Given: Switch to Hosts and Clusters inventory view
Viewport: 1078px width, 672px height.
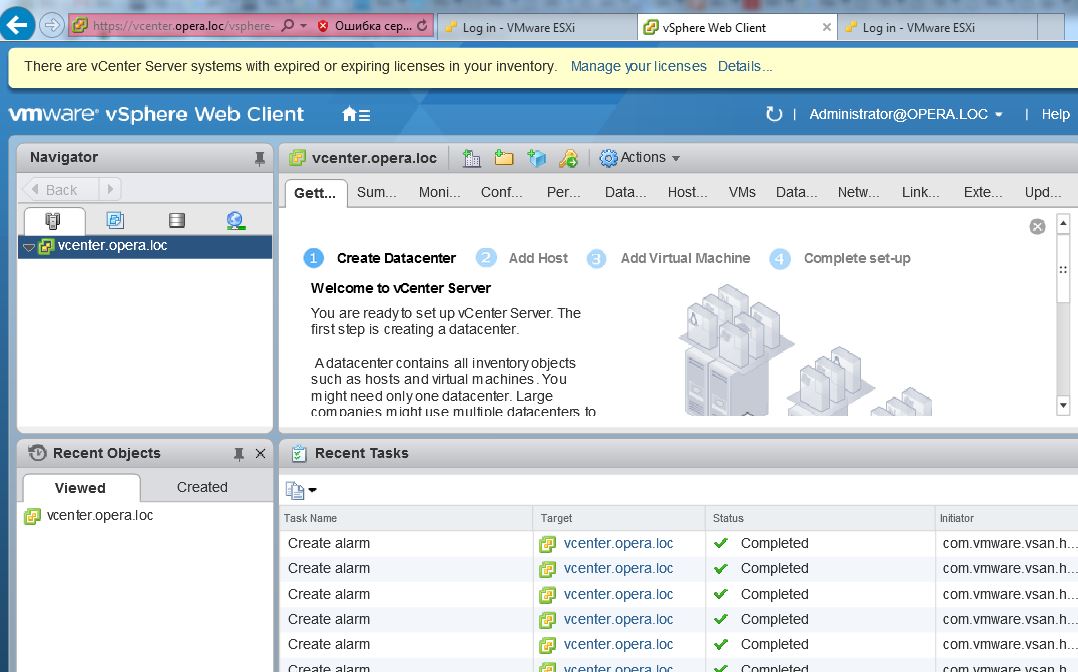Looking at the screenshot, I should click(x=54, y=220).
